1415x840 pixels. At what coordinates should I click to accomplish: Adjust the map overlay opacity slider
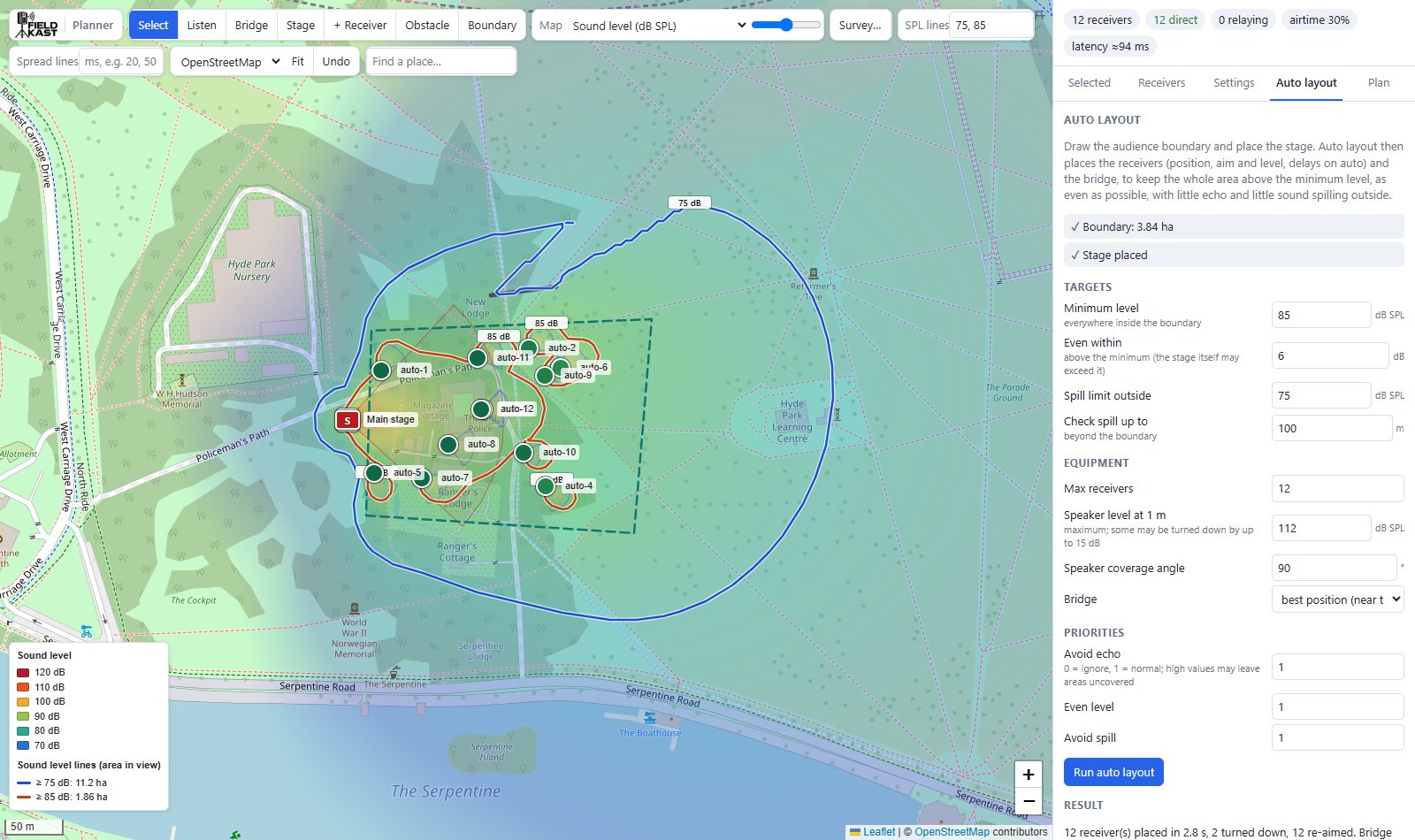pos(785,25)
